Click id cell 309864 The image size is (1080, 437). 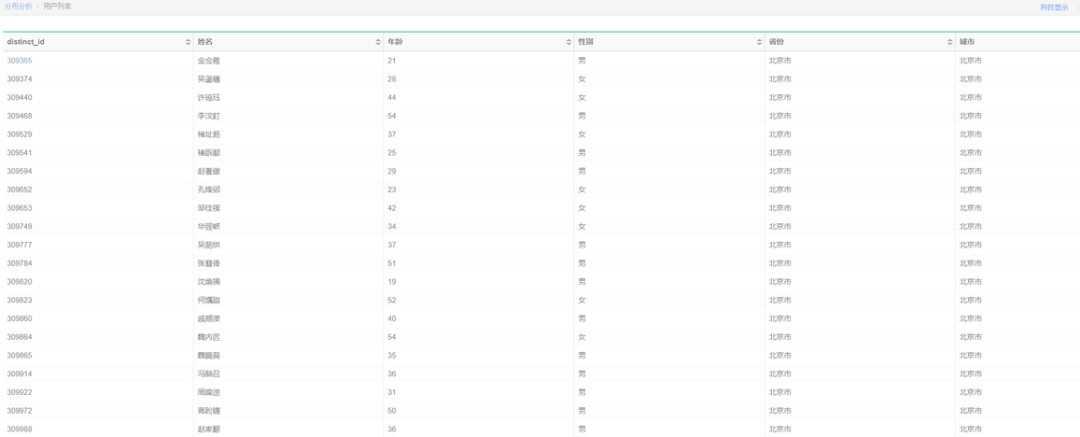[x=19, y=337]
